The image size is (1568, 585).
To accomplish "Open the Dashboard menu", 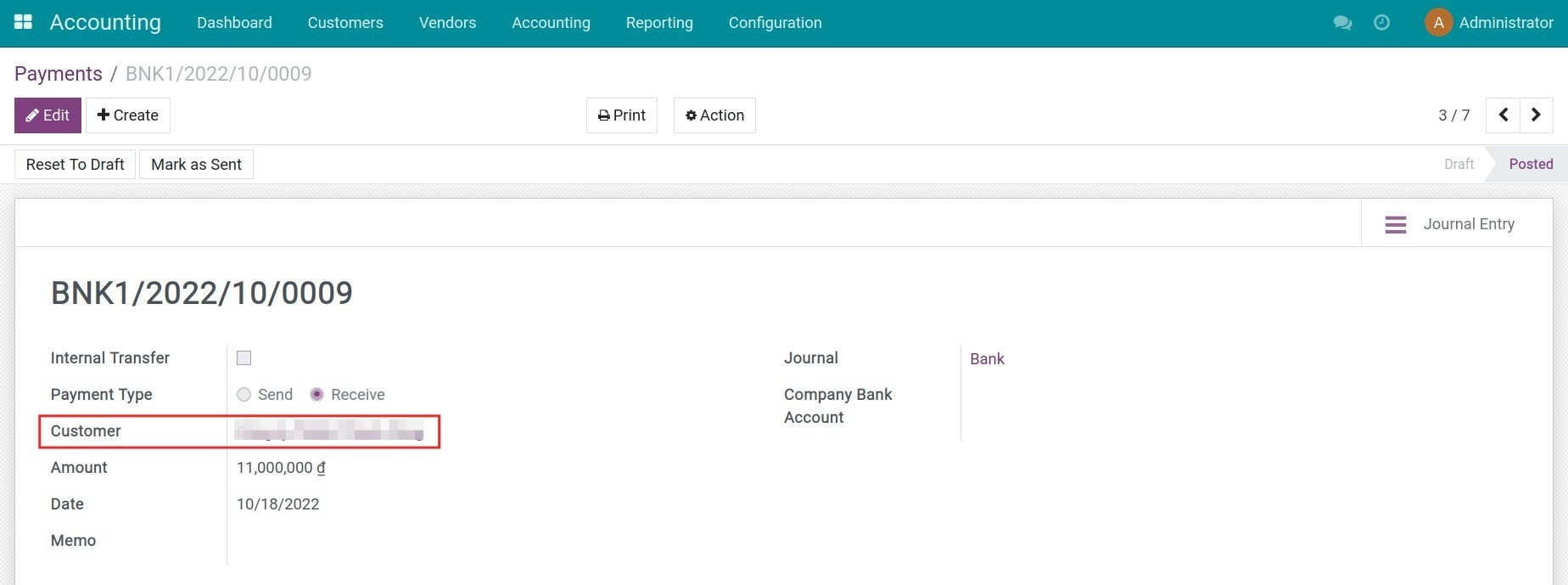I will pos(234,23).
